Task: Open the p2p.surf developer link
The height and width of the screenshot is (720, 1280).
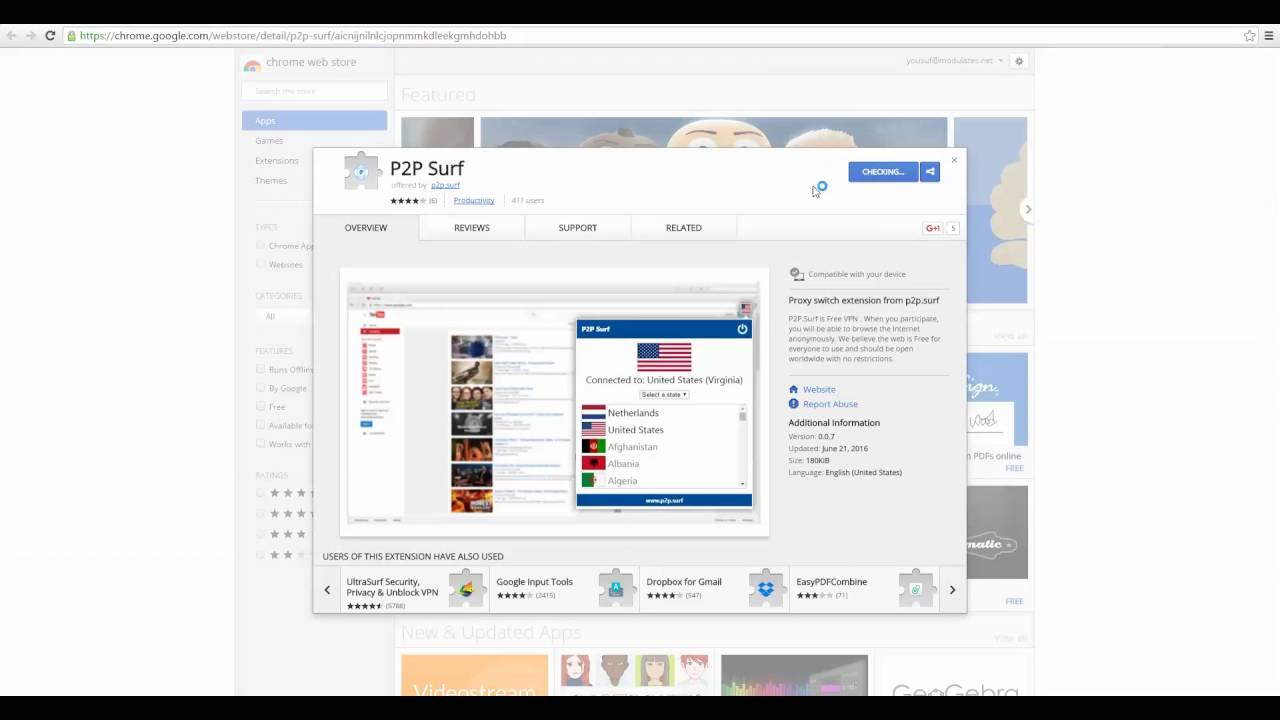Action: 445,185
